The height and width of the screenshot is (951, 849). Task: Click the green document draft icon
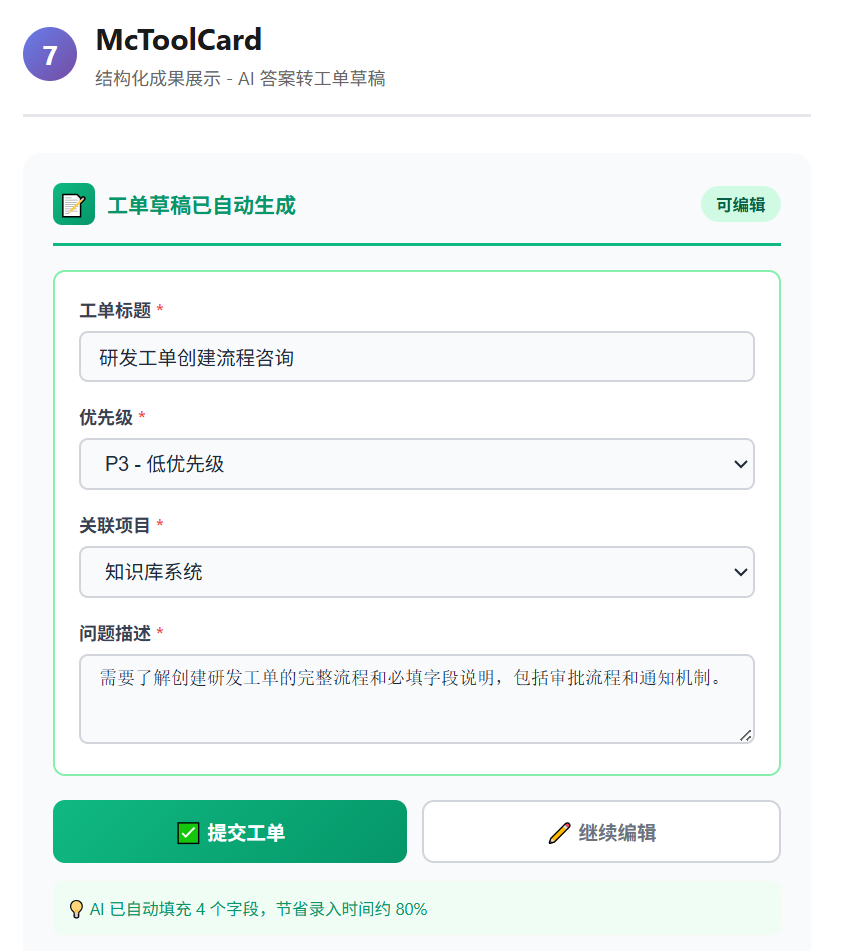(74, 203)
